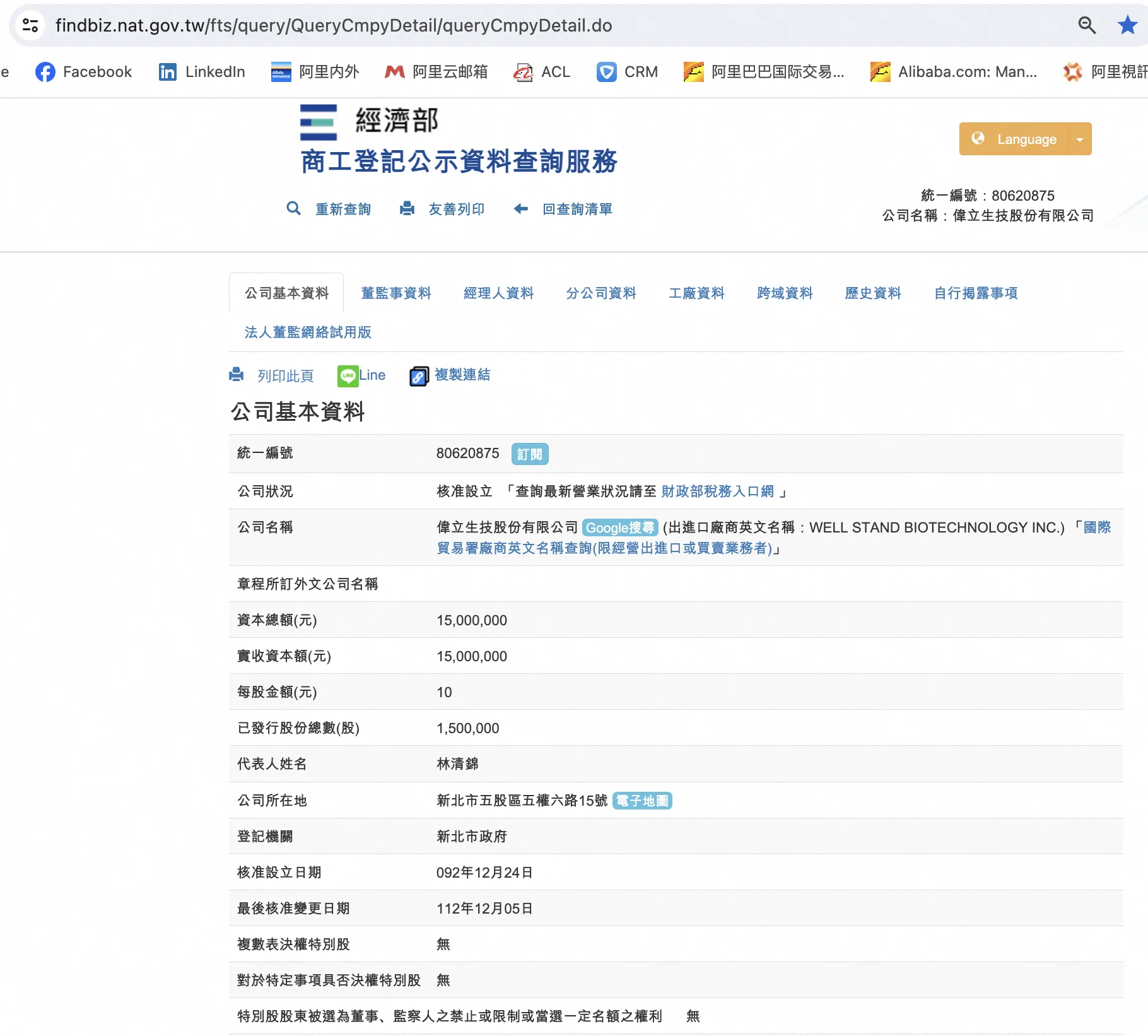The width and height of the screenshot is (1148, 1036).
Task: Open the 工廠資料 tab
Action: pyautogui.click(x=696, y=293)
